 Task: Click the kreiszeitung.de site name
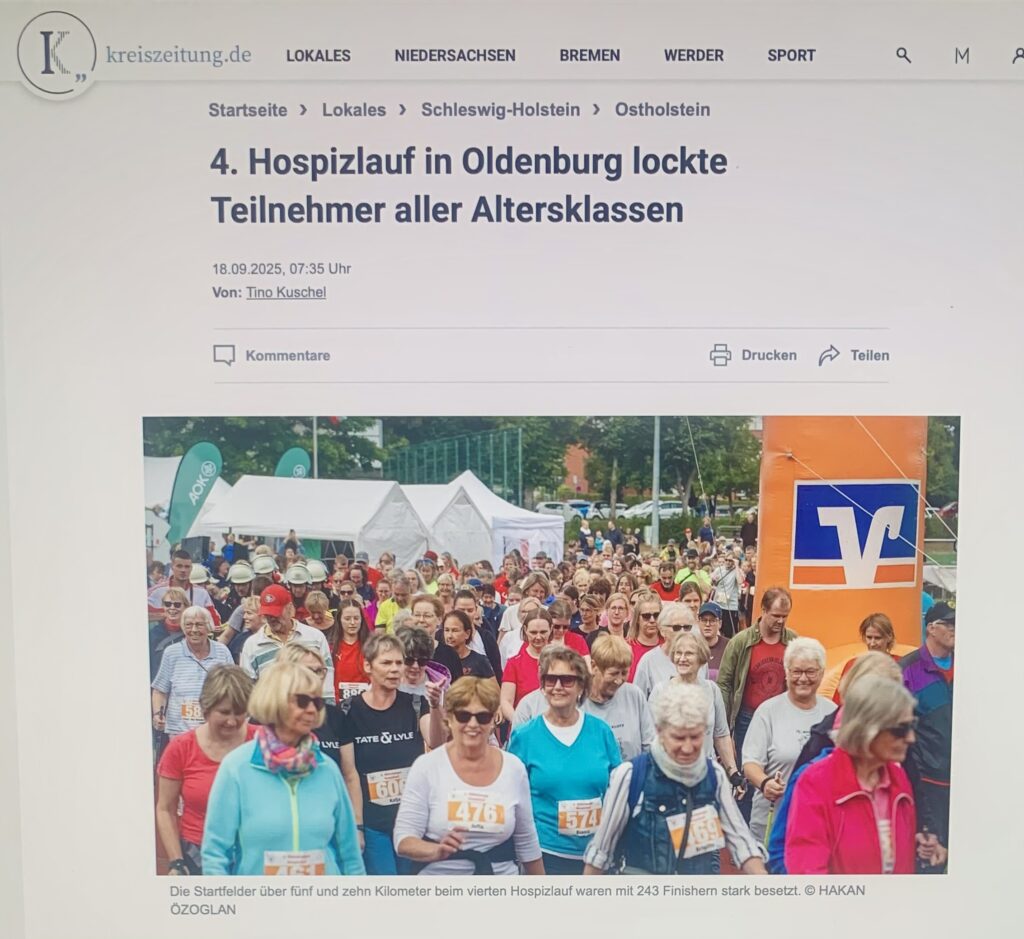point(178,55)
